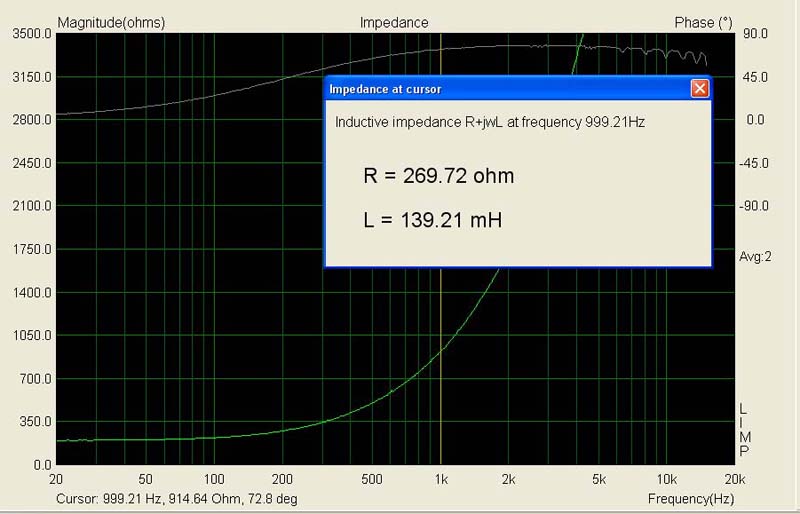Click the 1k frequency axis tick label
Viewport: 800px width, 514px height.
441,479
